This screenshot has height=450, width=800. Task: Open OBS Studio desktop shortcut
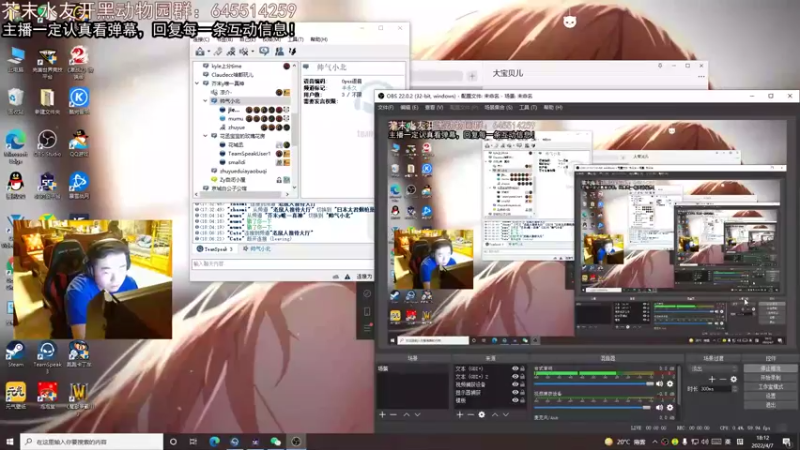coord(47,143)
